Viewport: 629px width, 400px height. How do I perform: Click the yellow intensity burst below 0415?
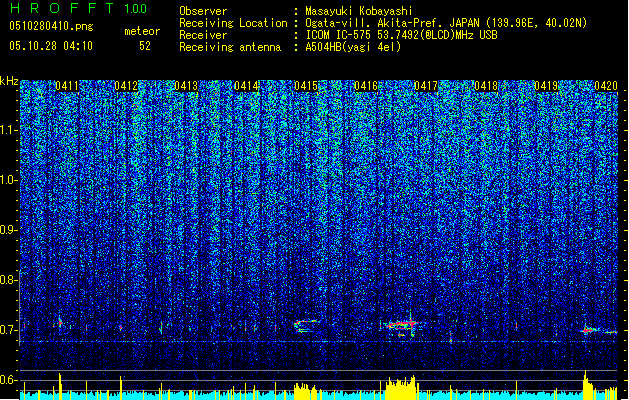click(x=305, y=392)
